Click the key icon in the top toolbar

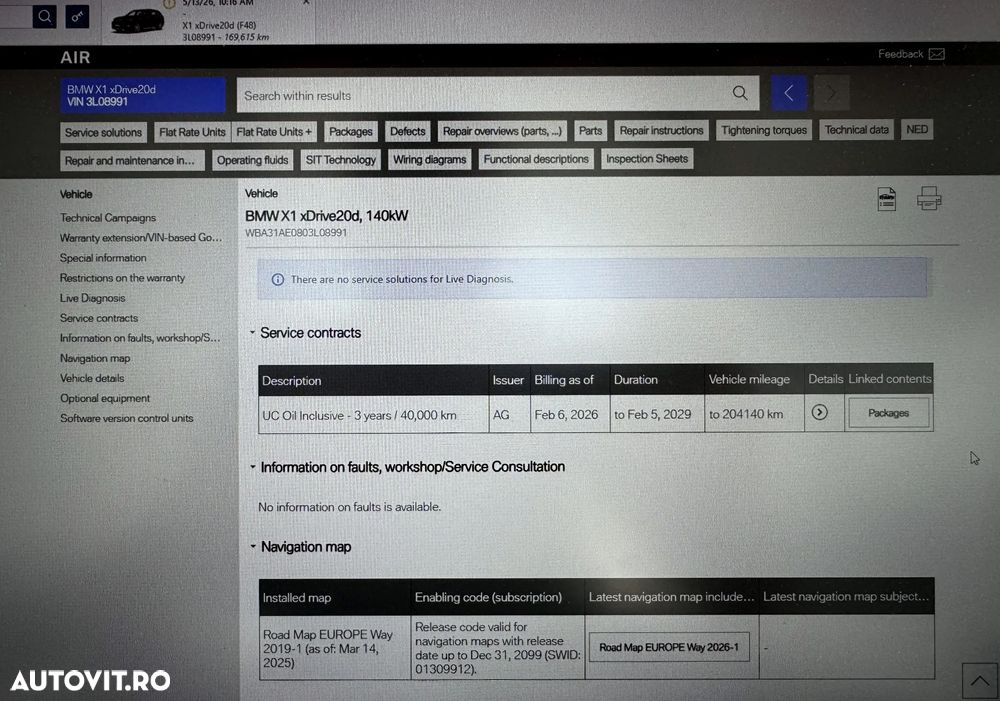click(x=77, y=17)
